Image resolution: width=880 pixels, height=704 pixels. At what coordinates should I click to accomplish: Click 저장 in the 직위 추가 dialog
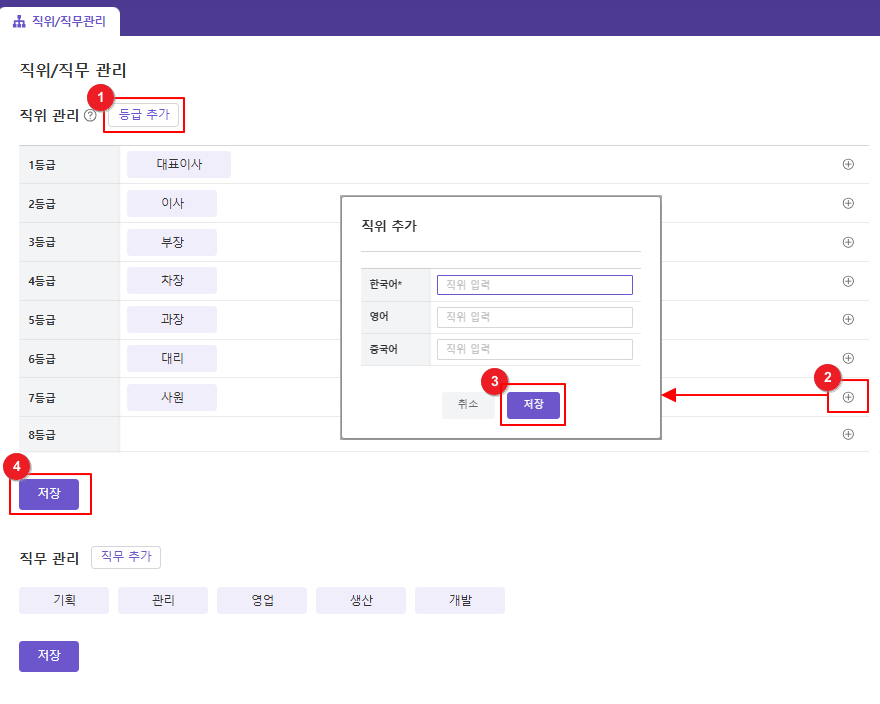point(533,405)
